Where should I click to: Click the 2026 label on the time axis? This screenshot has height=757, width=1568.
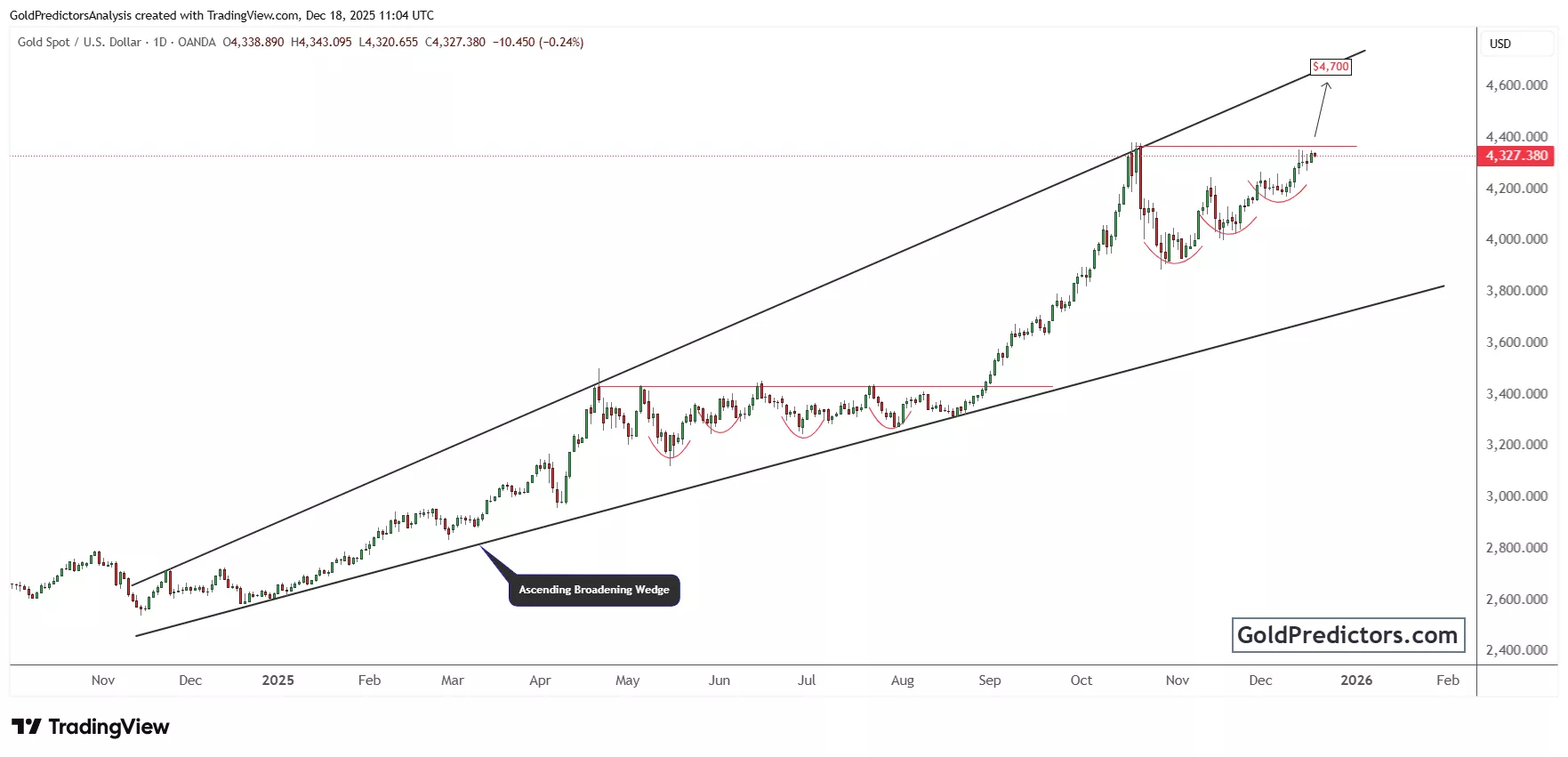(x=1355, y=680)
